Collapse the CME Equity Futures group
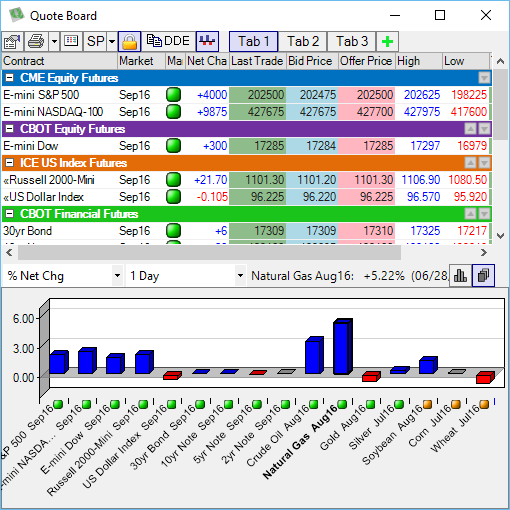The image size is (510, 510). 10,78
